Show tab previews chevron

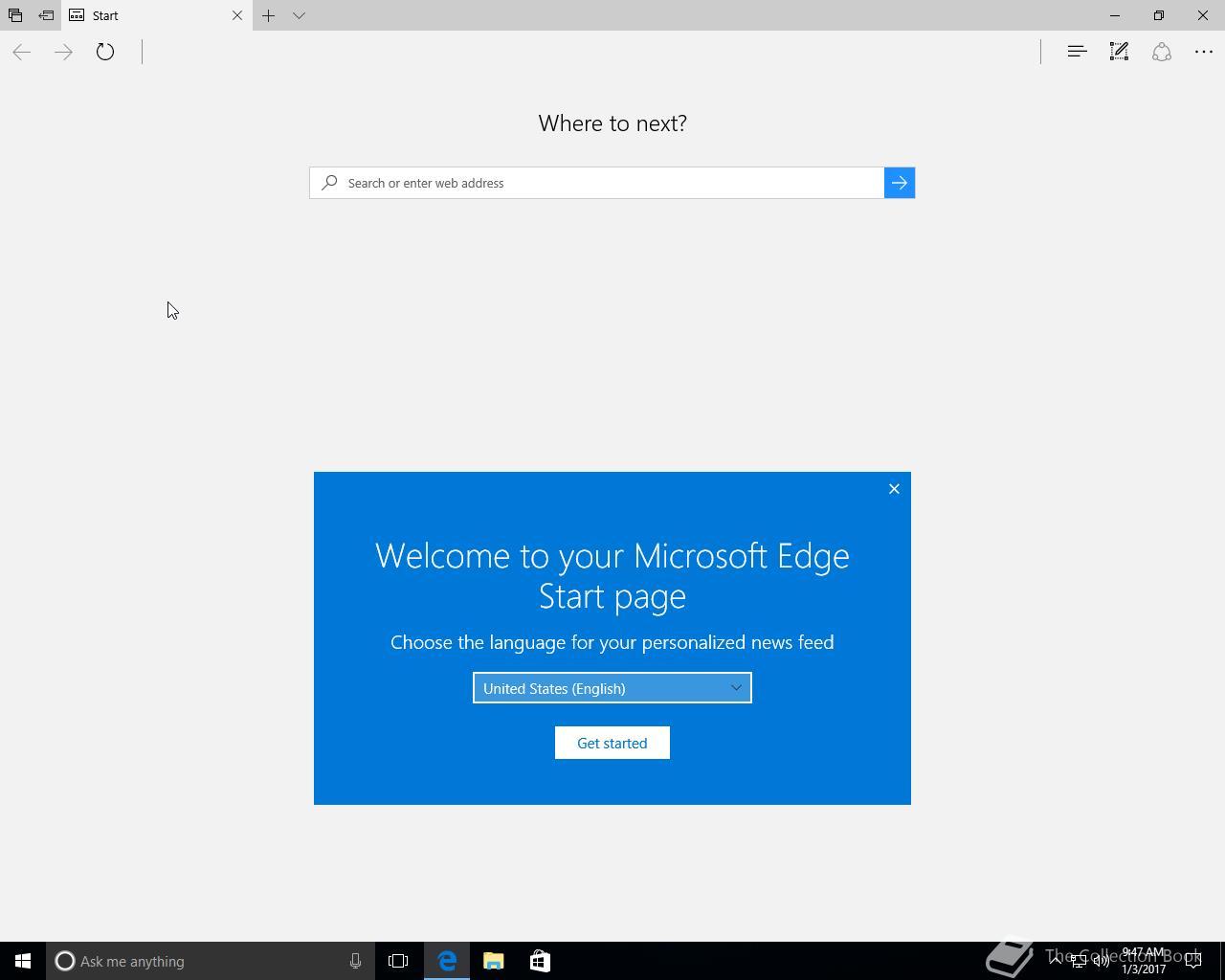299,15
